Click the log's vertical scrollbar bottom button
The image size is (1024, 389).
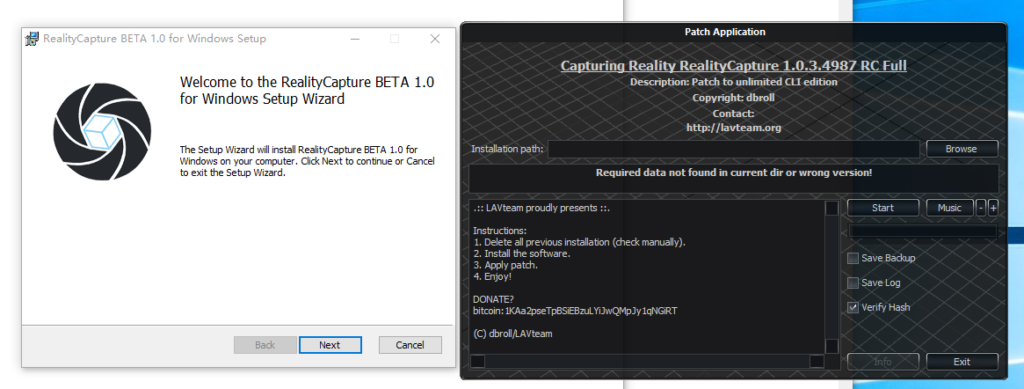pyautogui.click(x=831, y=346)
